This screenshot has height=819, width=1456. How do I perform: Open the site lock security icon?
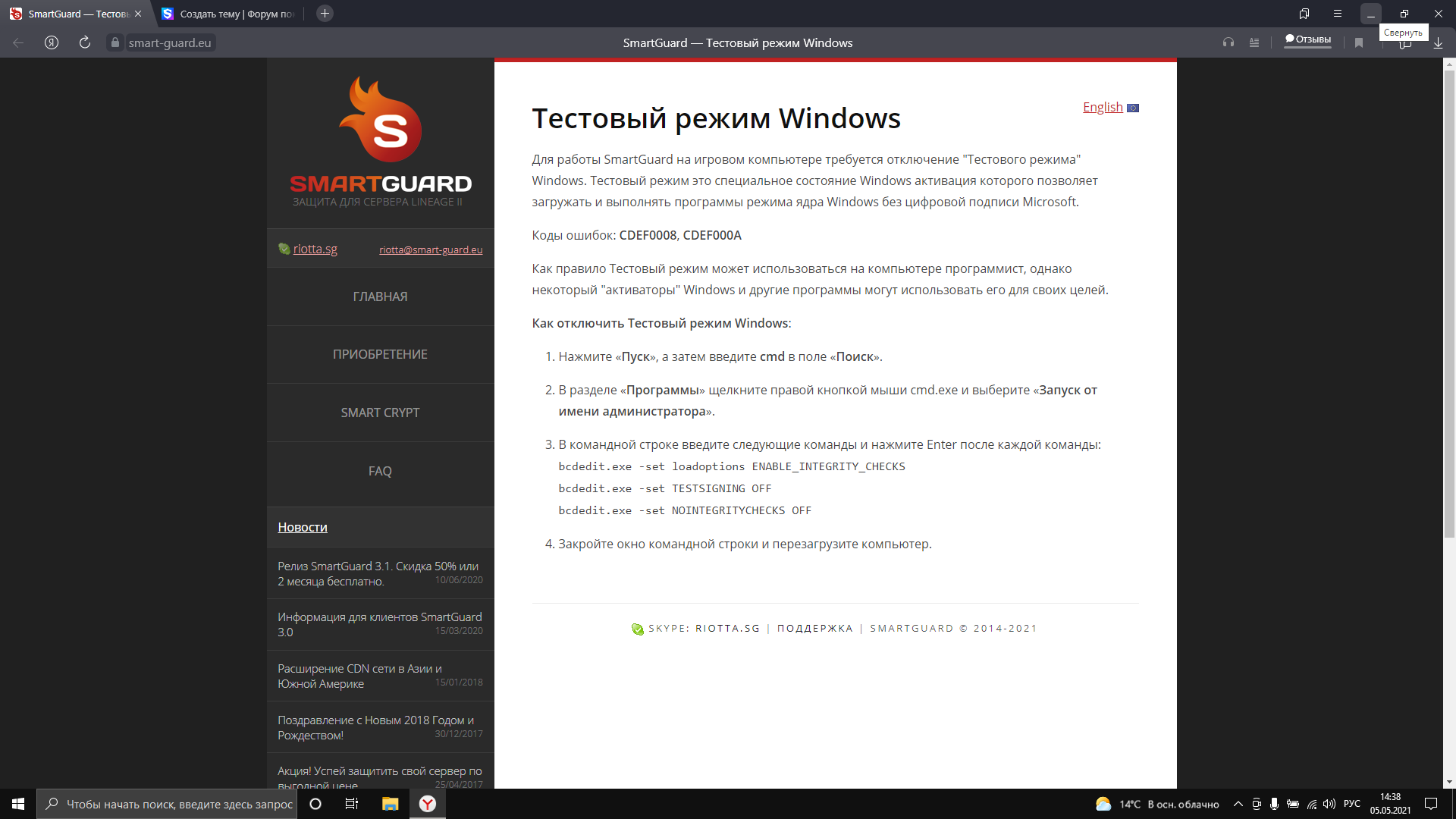(x=115, y=42)
